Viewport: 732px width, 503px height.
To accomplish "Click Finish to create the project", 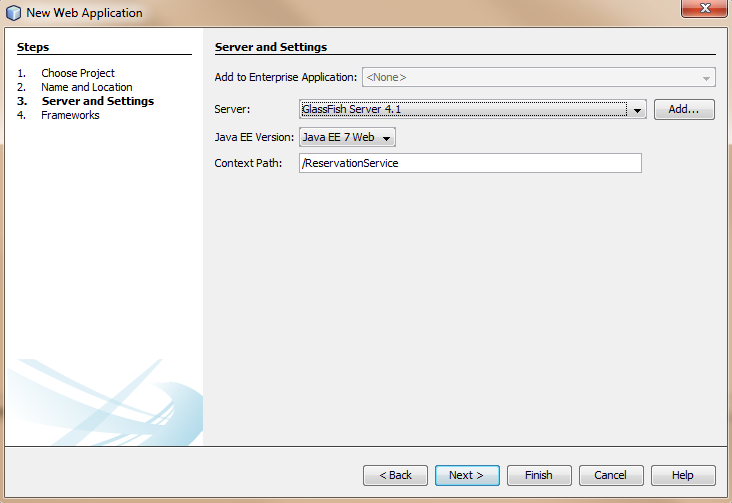I will pos(539,475).
